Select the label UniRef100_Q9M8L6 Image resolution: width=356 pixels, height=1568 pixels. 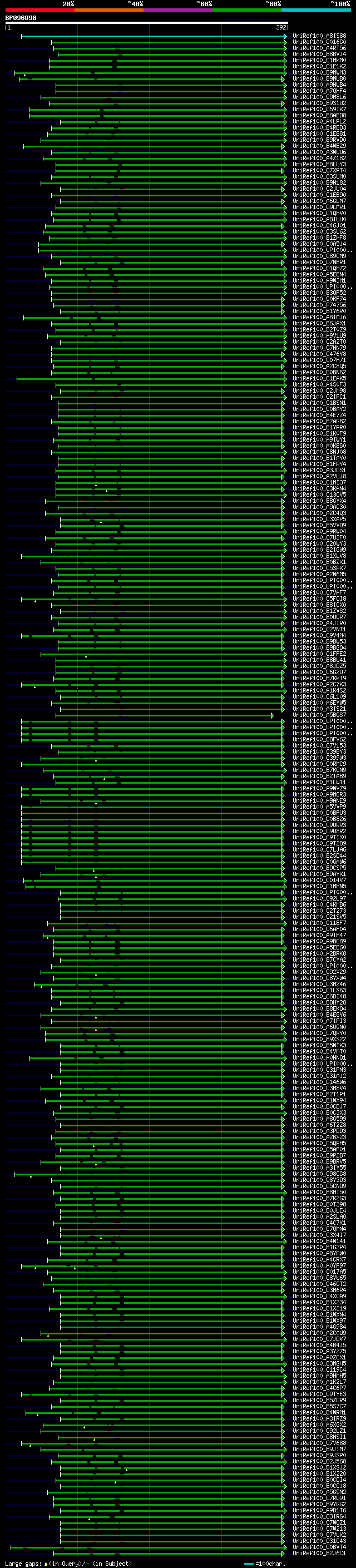coord(319,97)
